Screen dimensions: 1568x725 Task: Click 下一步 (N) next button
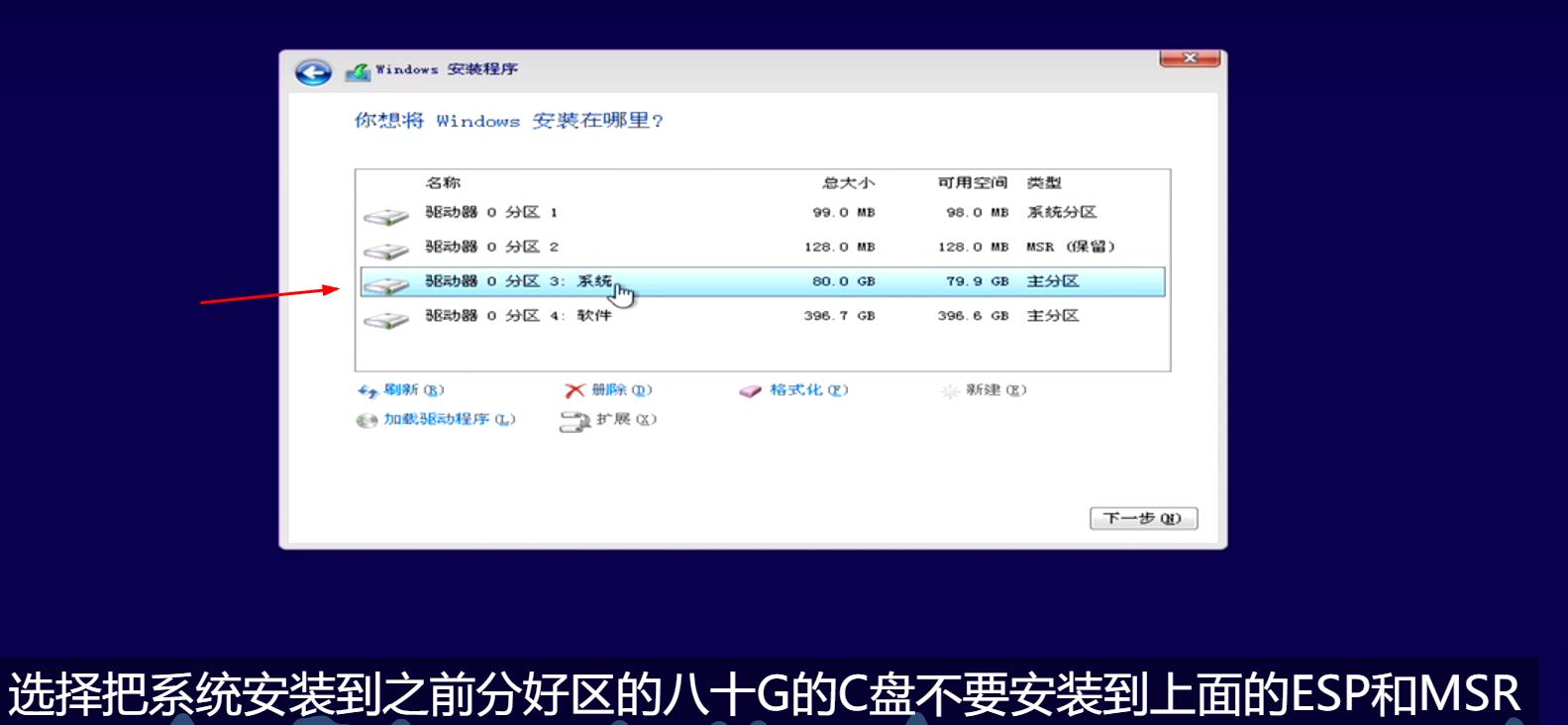[x=1143, y=519]
